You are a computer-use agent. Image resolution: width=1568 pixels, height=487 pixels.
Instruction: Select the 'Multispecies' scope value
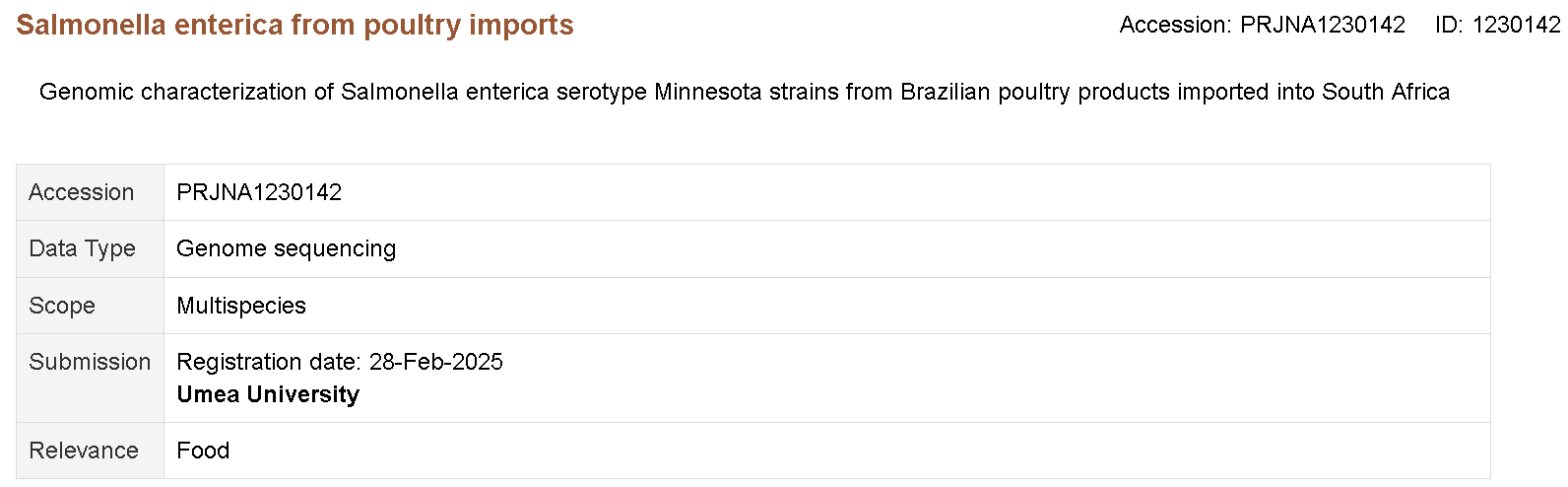coord(241,306)
